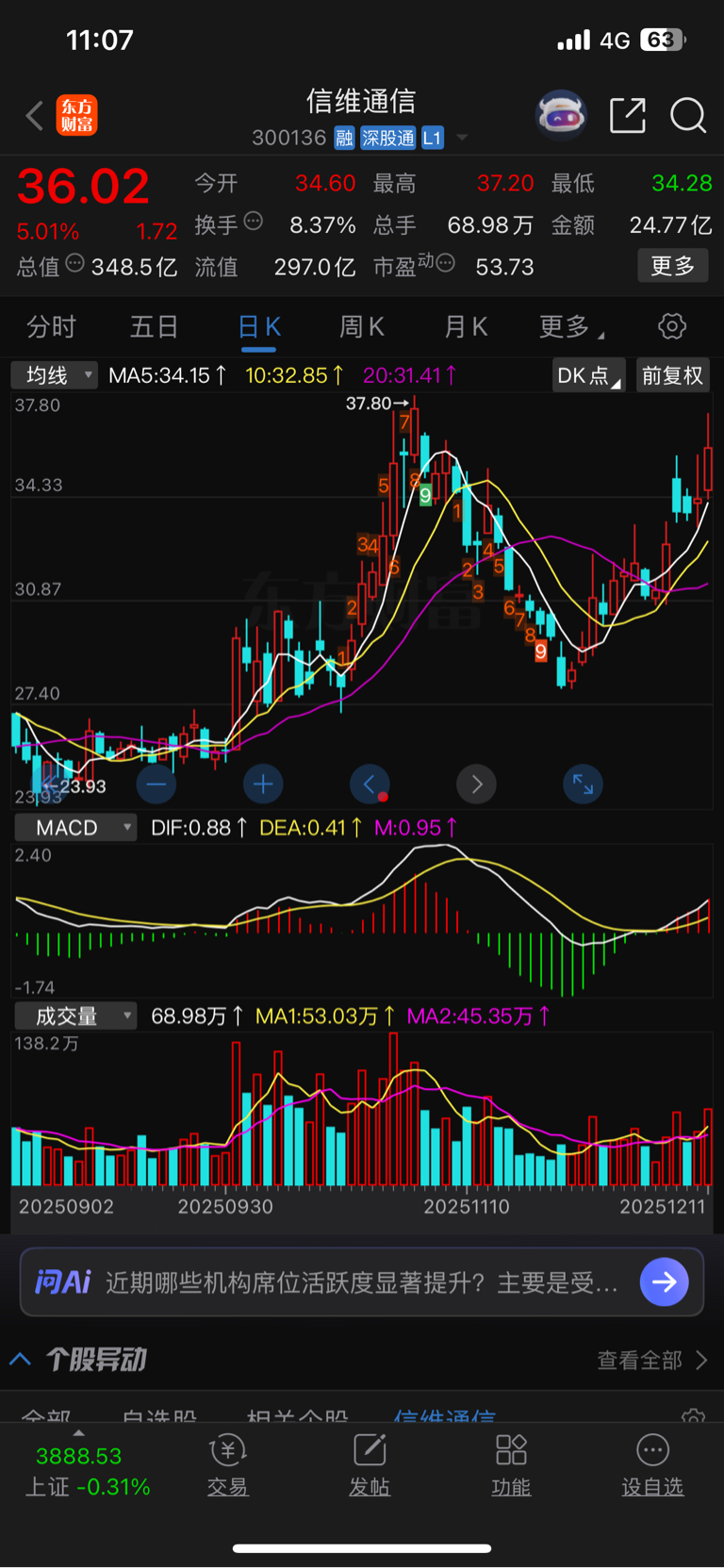Viewport: 724px width, 1568px height.
Task: Switch to 五日 tab
Action: coord(154,327)
